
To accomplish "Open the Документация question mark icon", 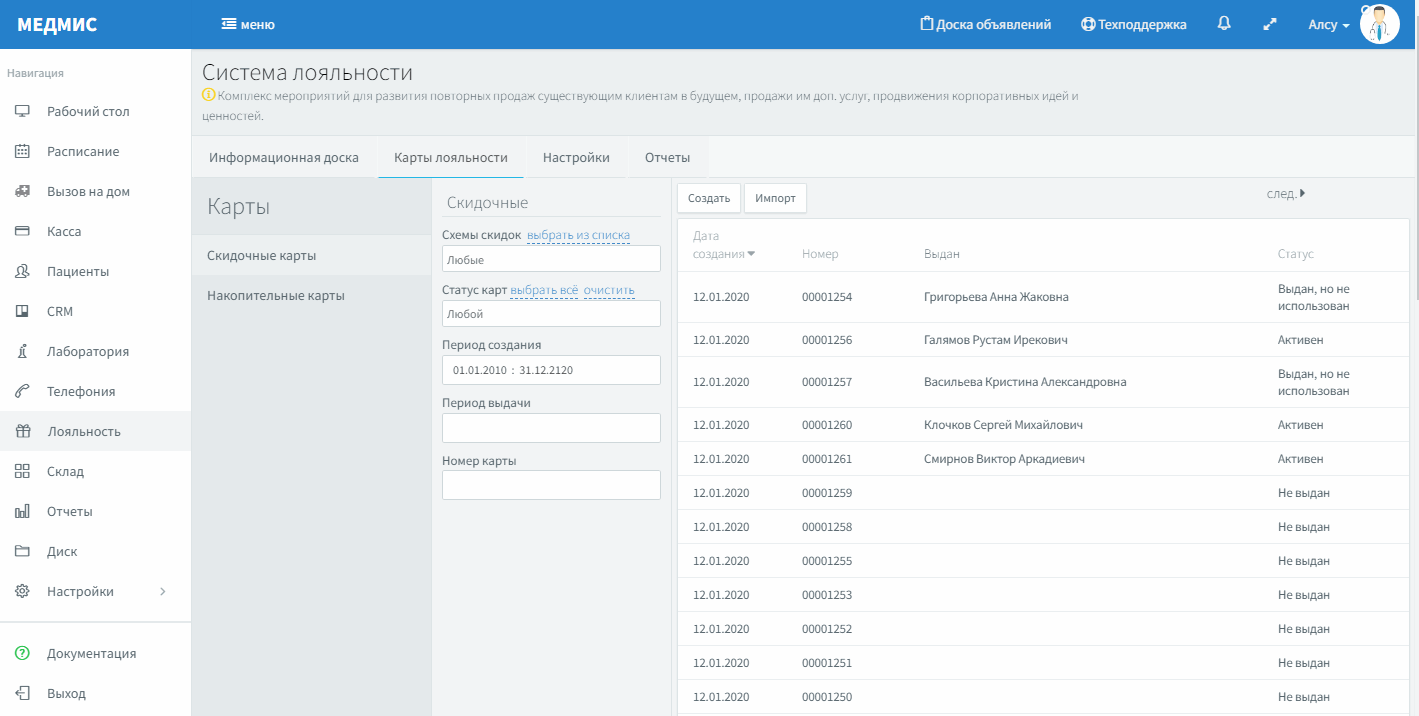I will [x=22, y=653].
